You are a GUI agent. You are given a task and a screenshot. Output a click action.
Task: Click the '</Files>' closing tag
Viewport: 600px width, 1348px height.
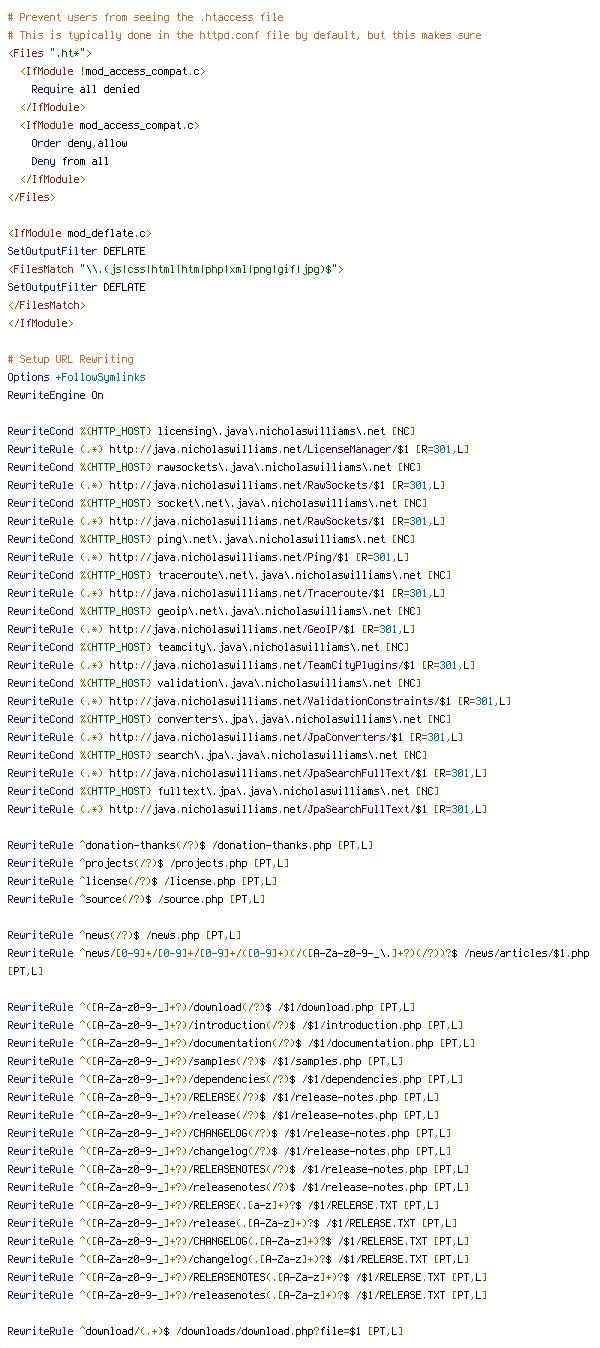pyautogui.click(x=31, y=197)
